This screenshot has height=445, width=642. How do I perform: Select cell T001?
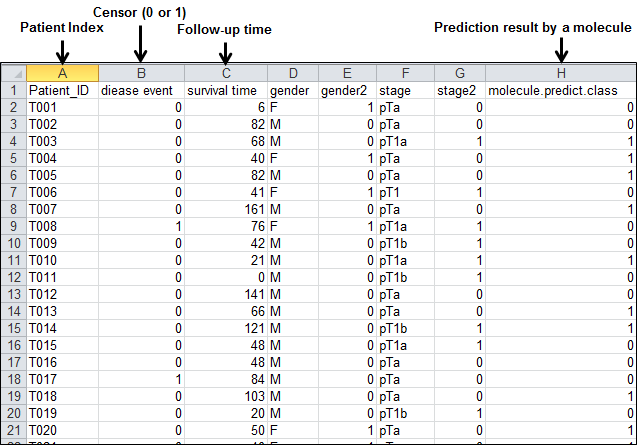62,107
